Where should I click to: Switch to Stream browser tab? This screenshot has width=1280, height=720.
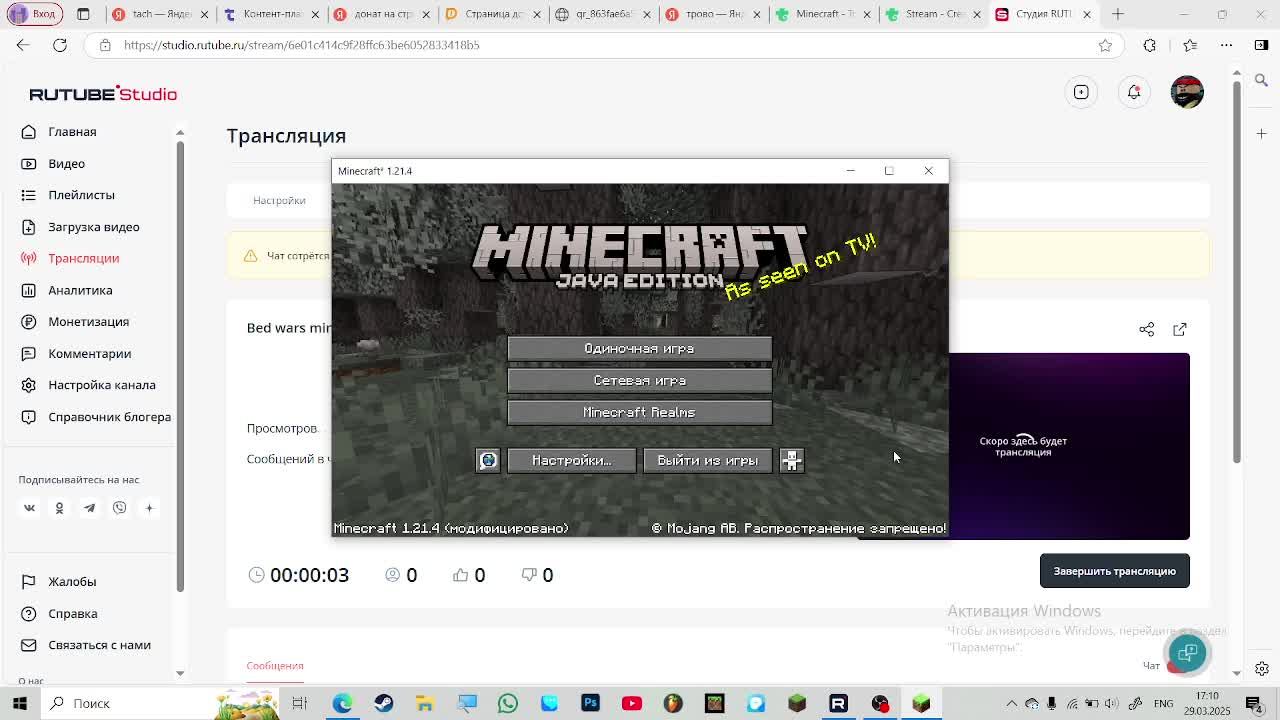pos(935,14)
